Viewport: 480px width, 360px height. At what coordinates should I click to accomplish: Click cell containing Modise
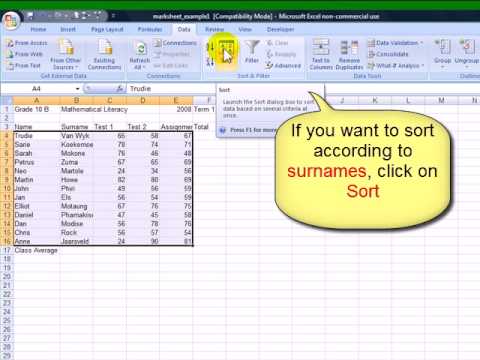point(76,224)
